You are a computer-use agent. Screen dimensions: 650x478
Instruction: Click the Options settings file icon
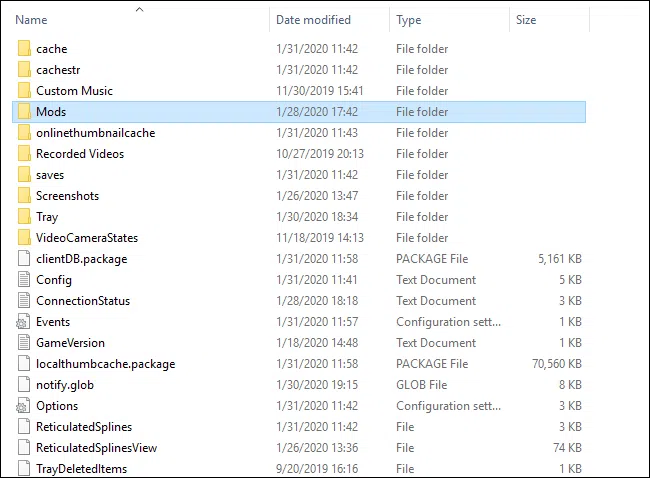click(x=24, y=406)
